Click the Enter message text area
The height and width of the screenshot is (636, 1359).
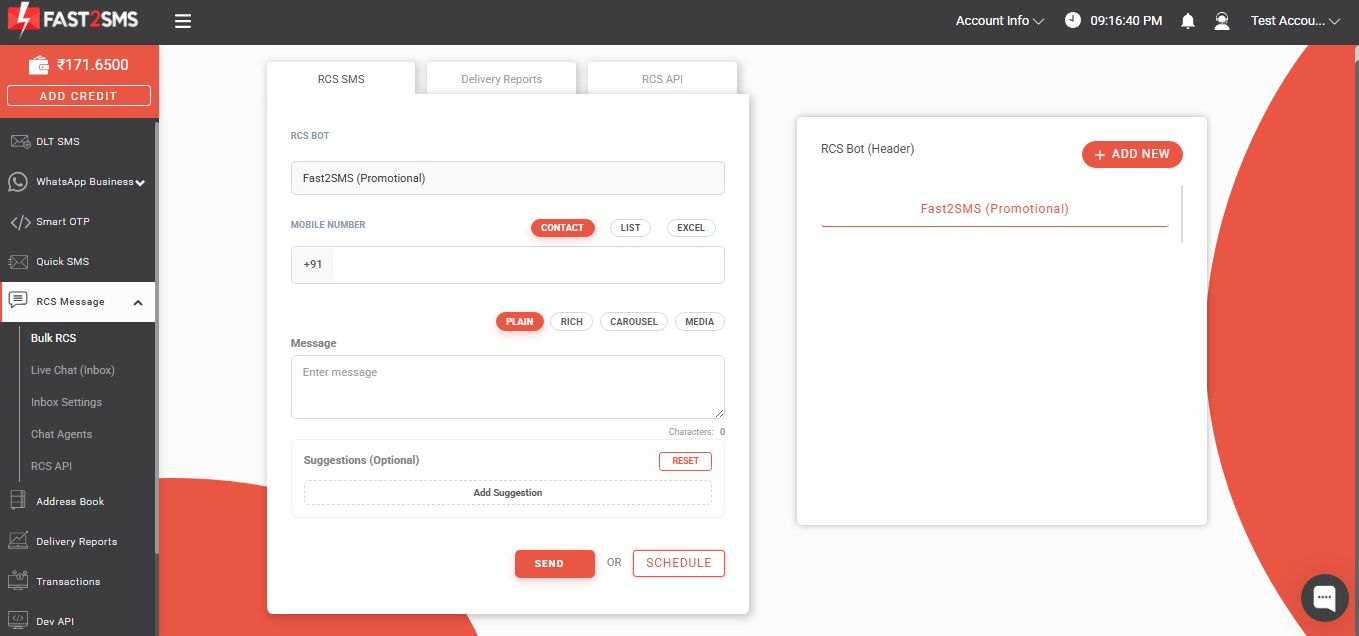(508, 387)
